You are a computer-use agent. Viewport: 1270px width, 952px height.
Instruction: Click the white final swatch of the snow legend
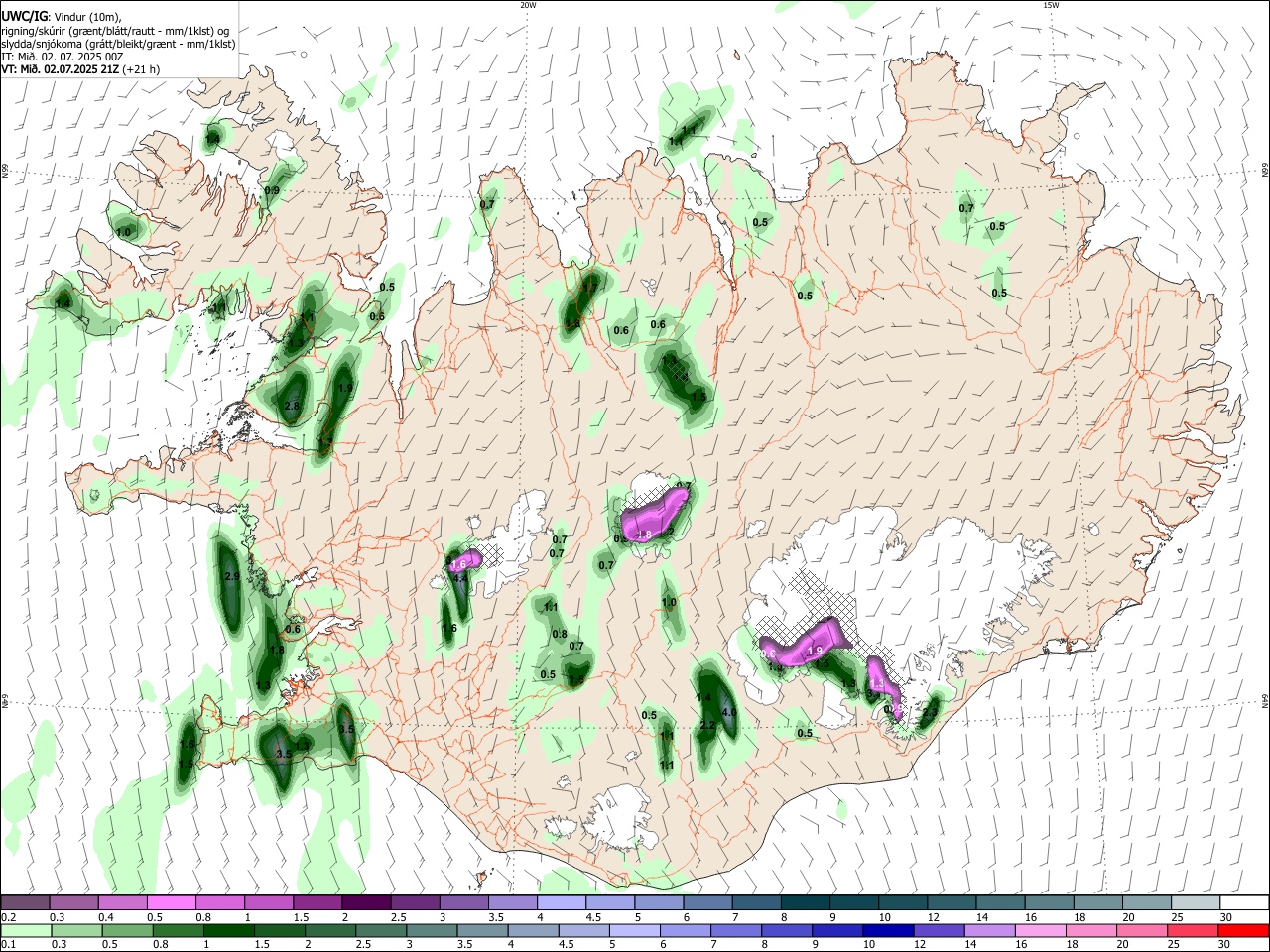tap(1244, 903)
